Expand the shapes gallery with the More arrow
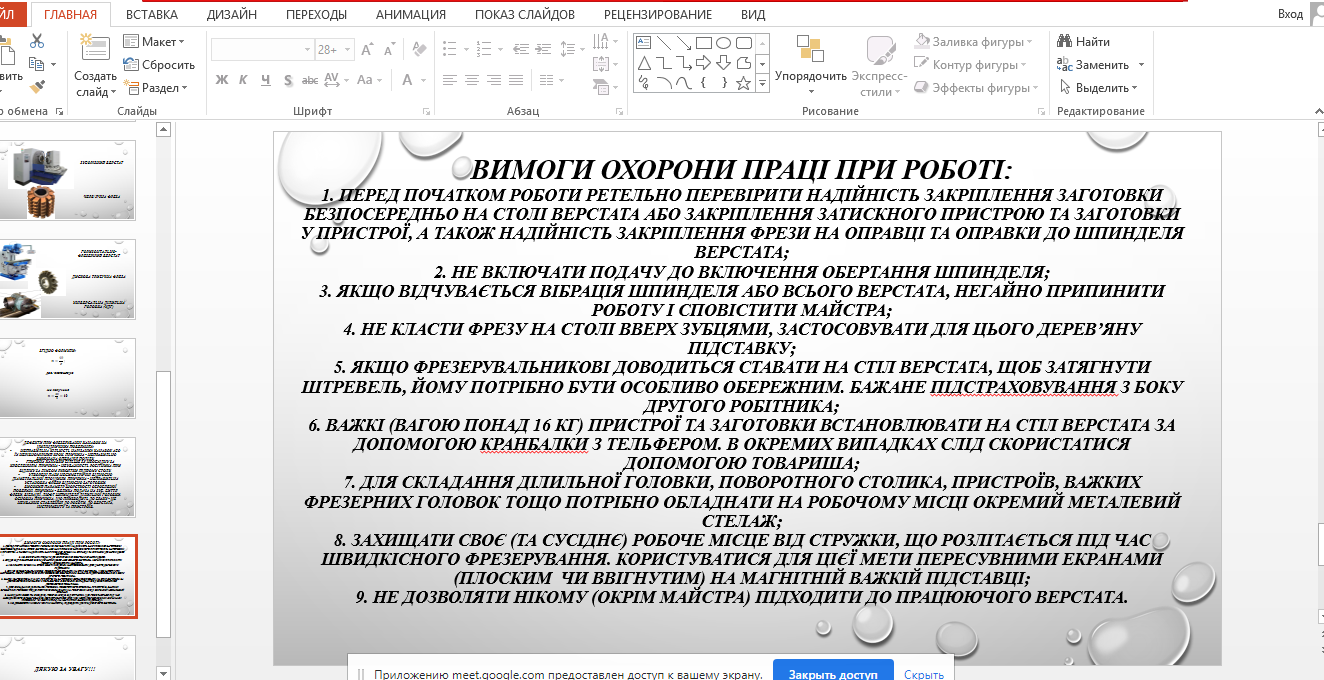1324x680 pixels. [763, 84]
